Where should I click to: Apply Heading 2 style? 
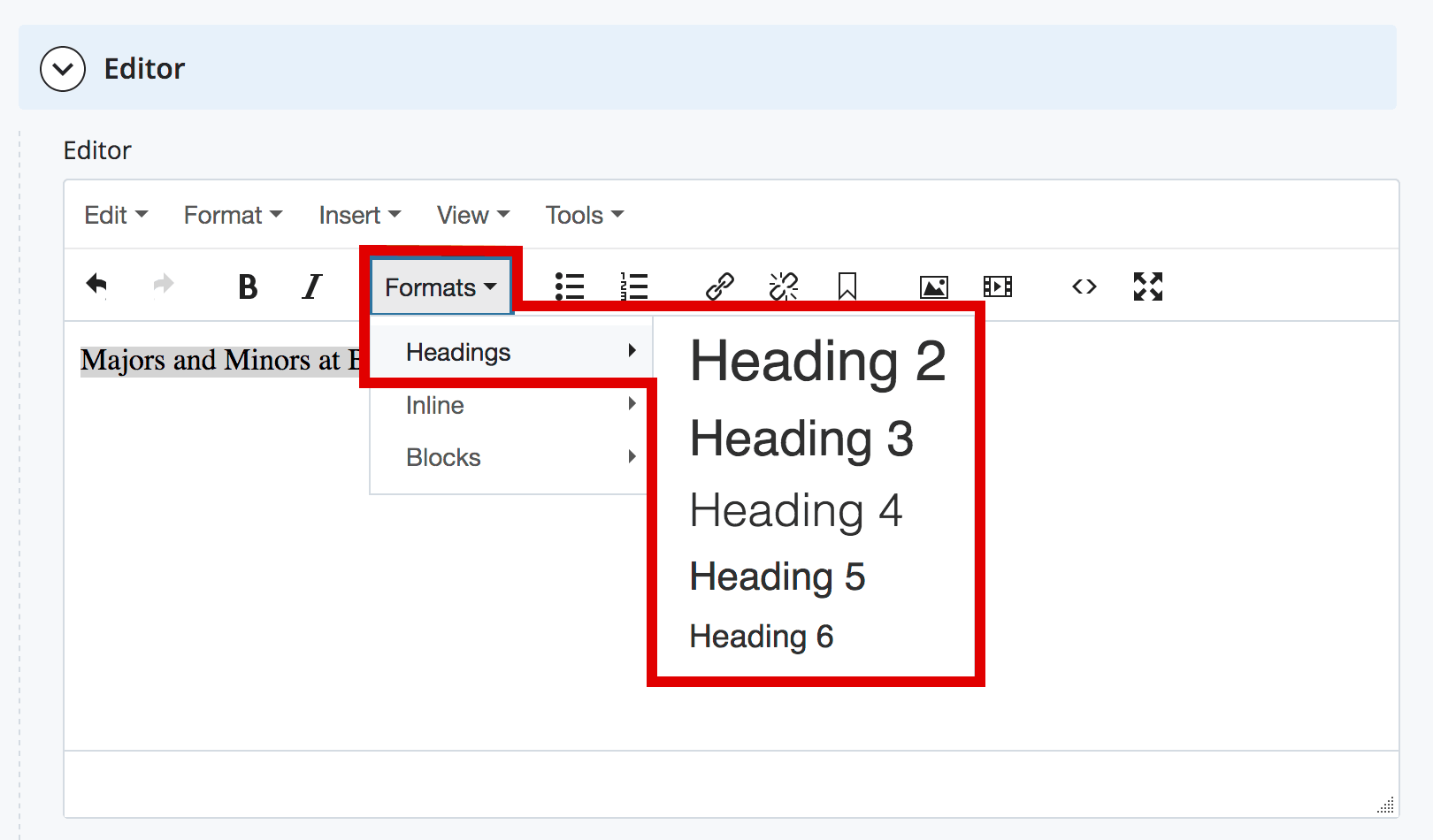817,361
